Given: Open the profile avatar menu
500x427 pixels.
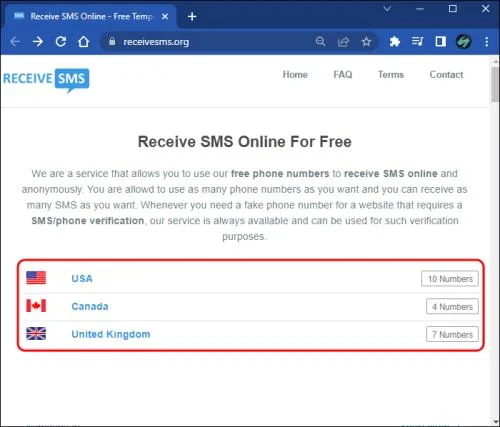Looking at the screenshot, I should pyautogui.click(x=463, y=42).
